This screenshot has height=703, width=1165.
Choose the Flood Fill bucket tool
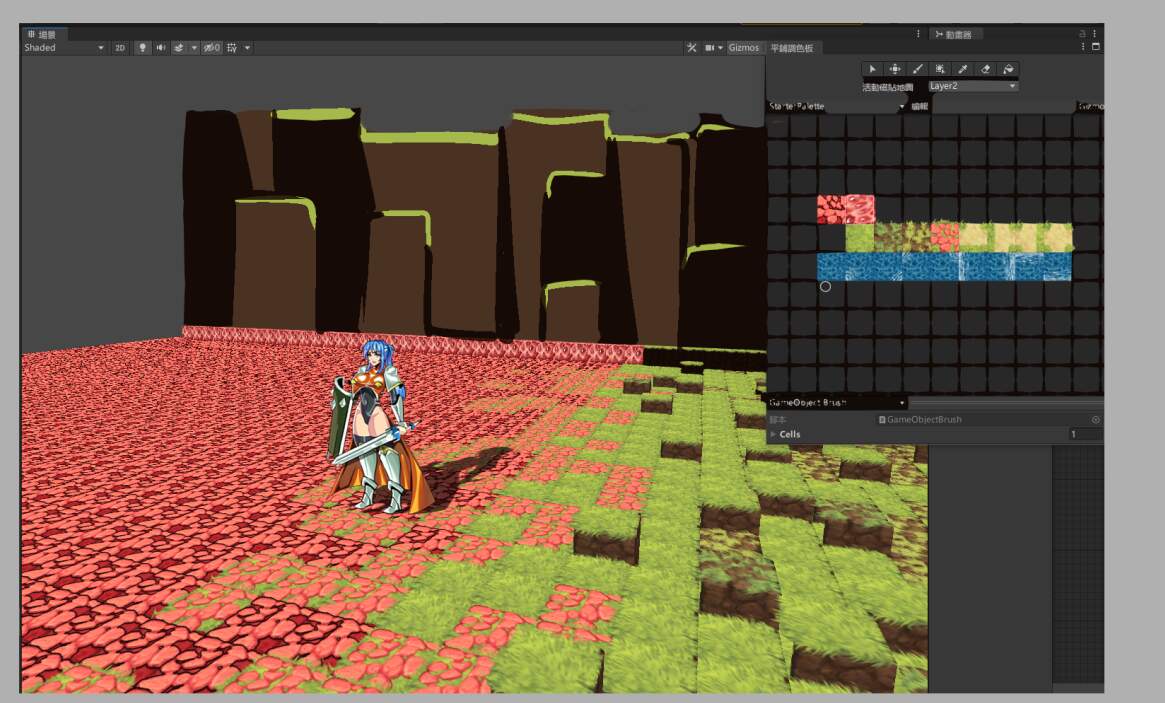pyautogui.click(x=1008, y=69)
